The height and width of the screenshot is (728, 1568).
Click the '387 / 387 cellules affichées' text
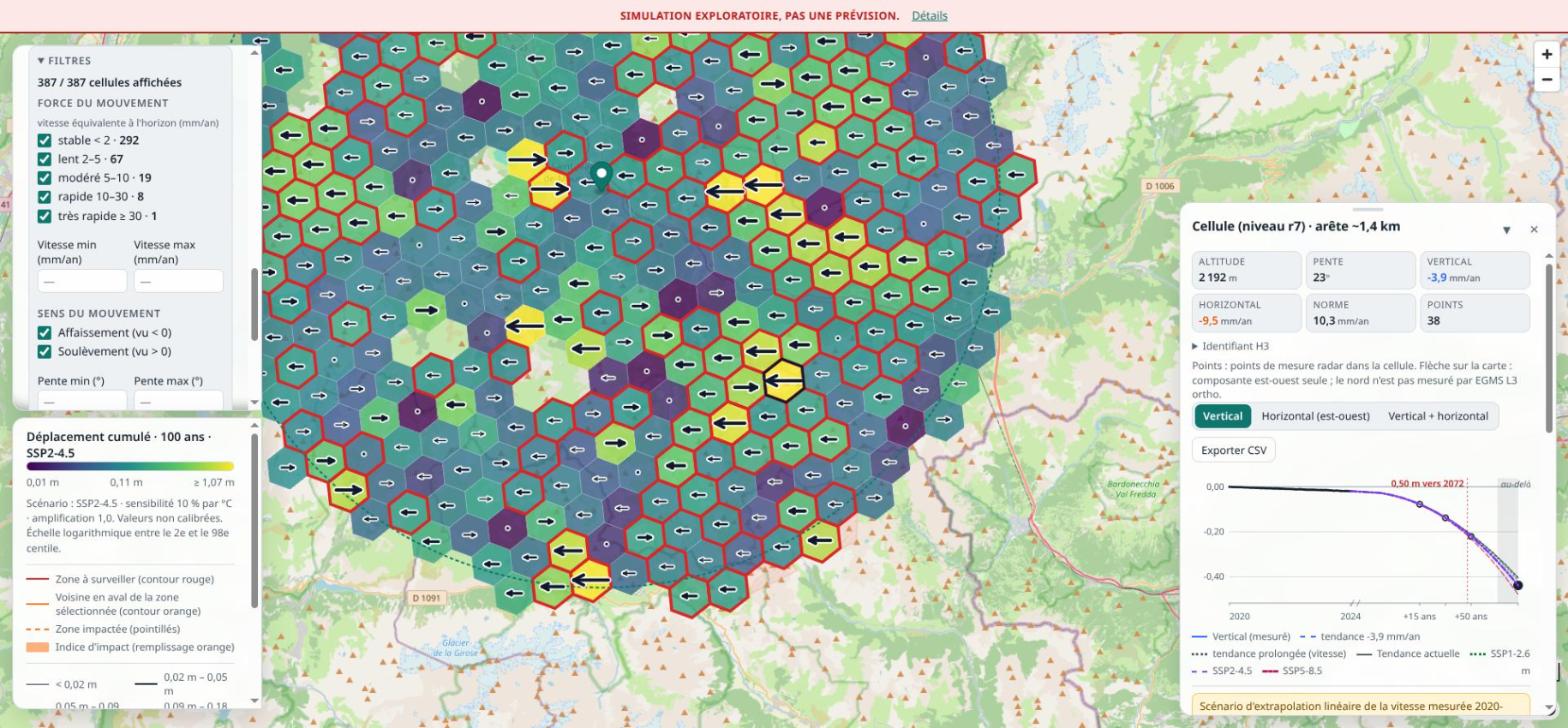point(110,83)
